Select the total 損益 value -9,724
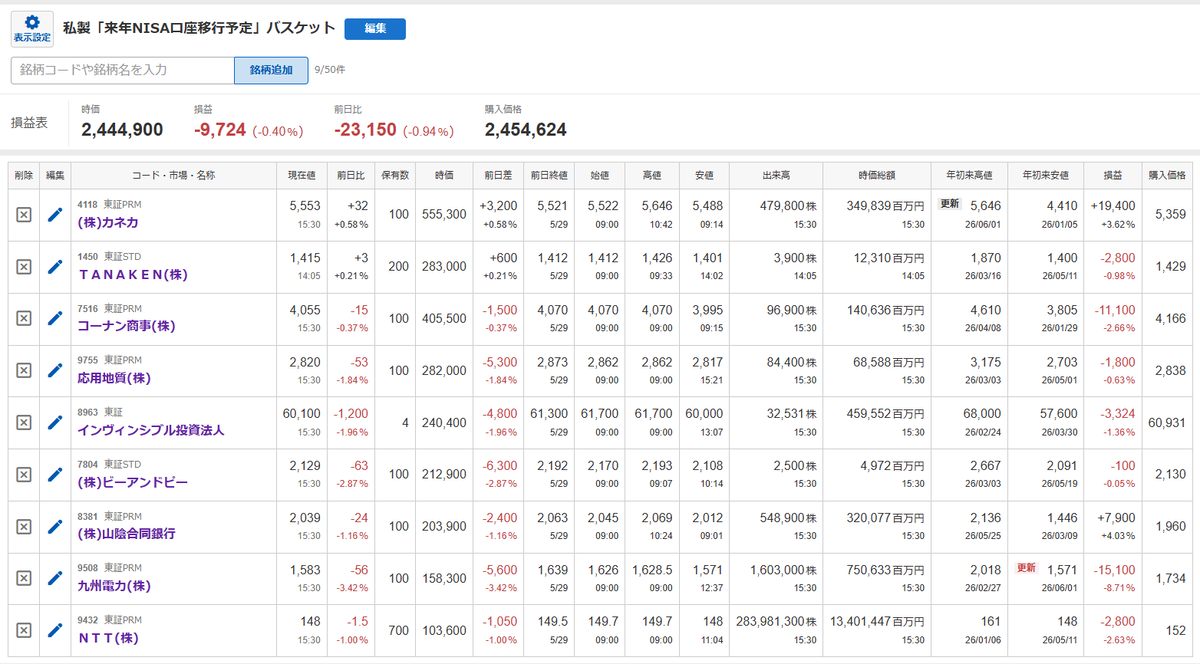Viewport: 1200px width, 664px height. (x=219, y=130)
